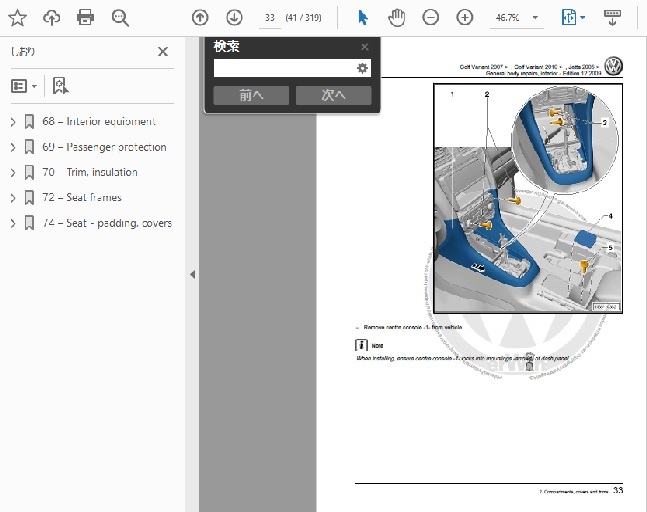Activate the hand pan tool

397,18
